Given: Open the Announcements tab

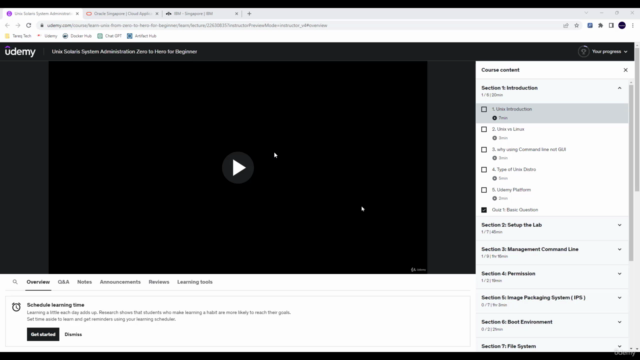Looking at the screenshot, I should pyautogui.click(x=120, y=282).
